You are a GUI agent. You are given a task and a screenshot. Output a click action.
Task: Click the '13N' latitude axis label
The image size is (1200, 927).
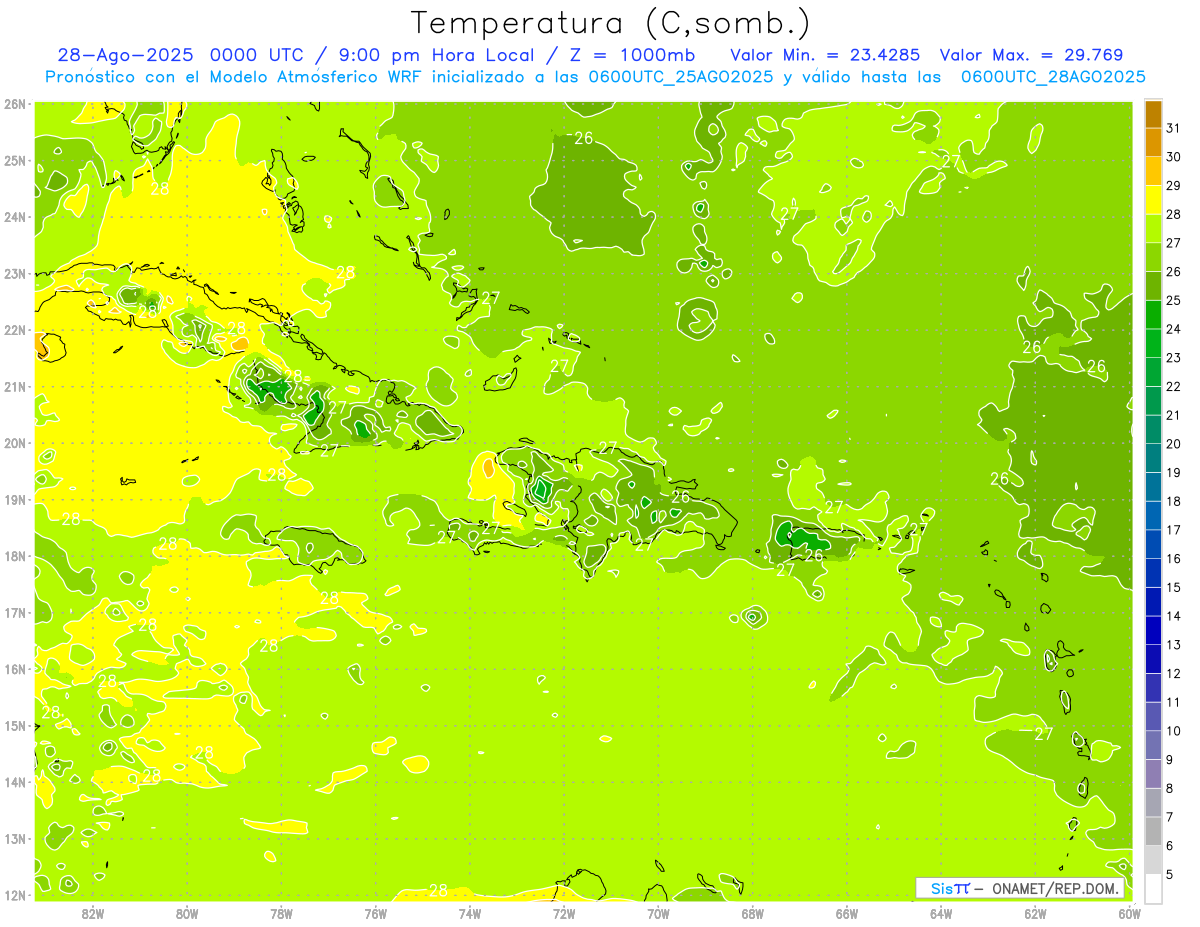pos(16,838)
